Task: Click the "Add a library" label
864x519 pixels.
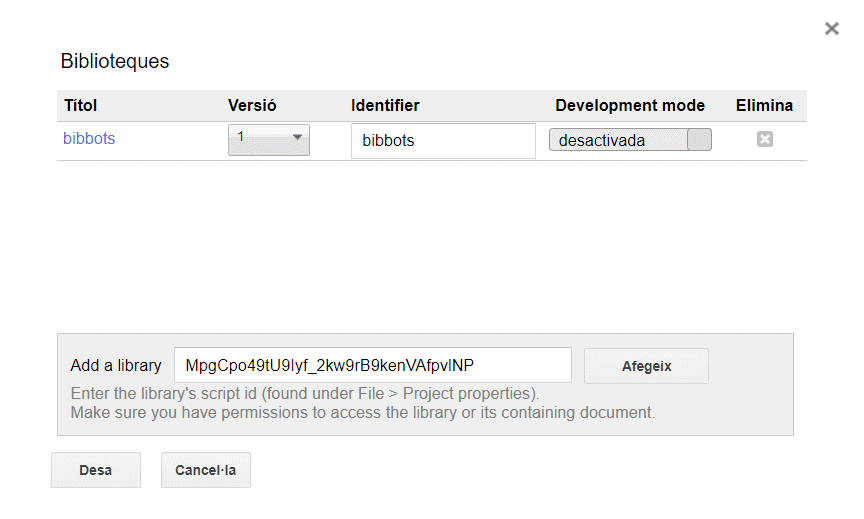Action: [116, 366]
